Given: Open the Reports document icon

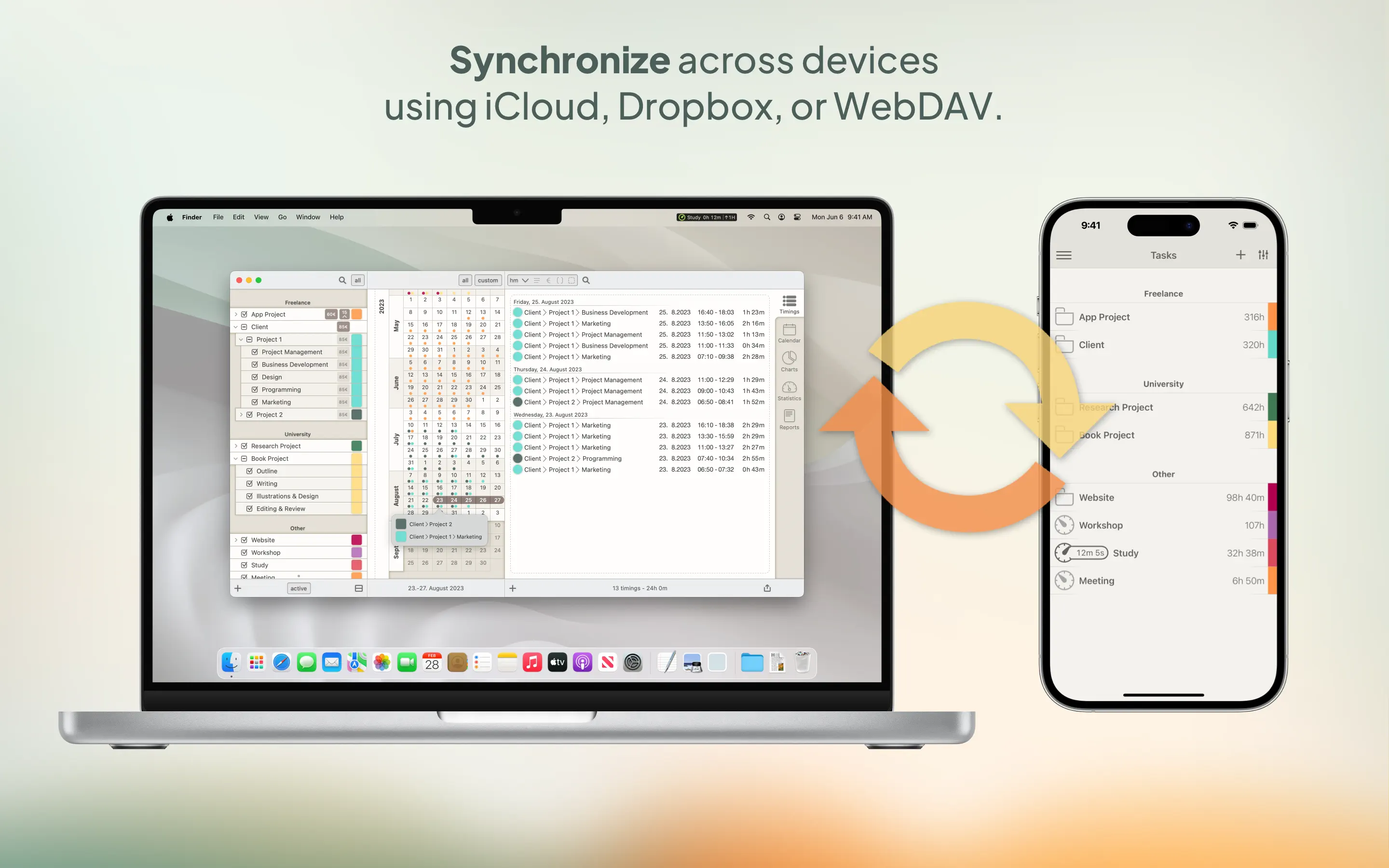Looking at the screenshot, I should click(789, 417).
